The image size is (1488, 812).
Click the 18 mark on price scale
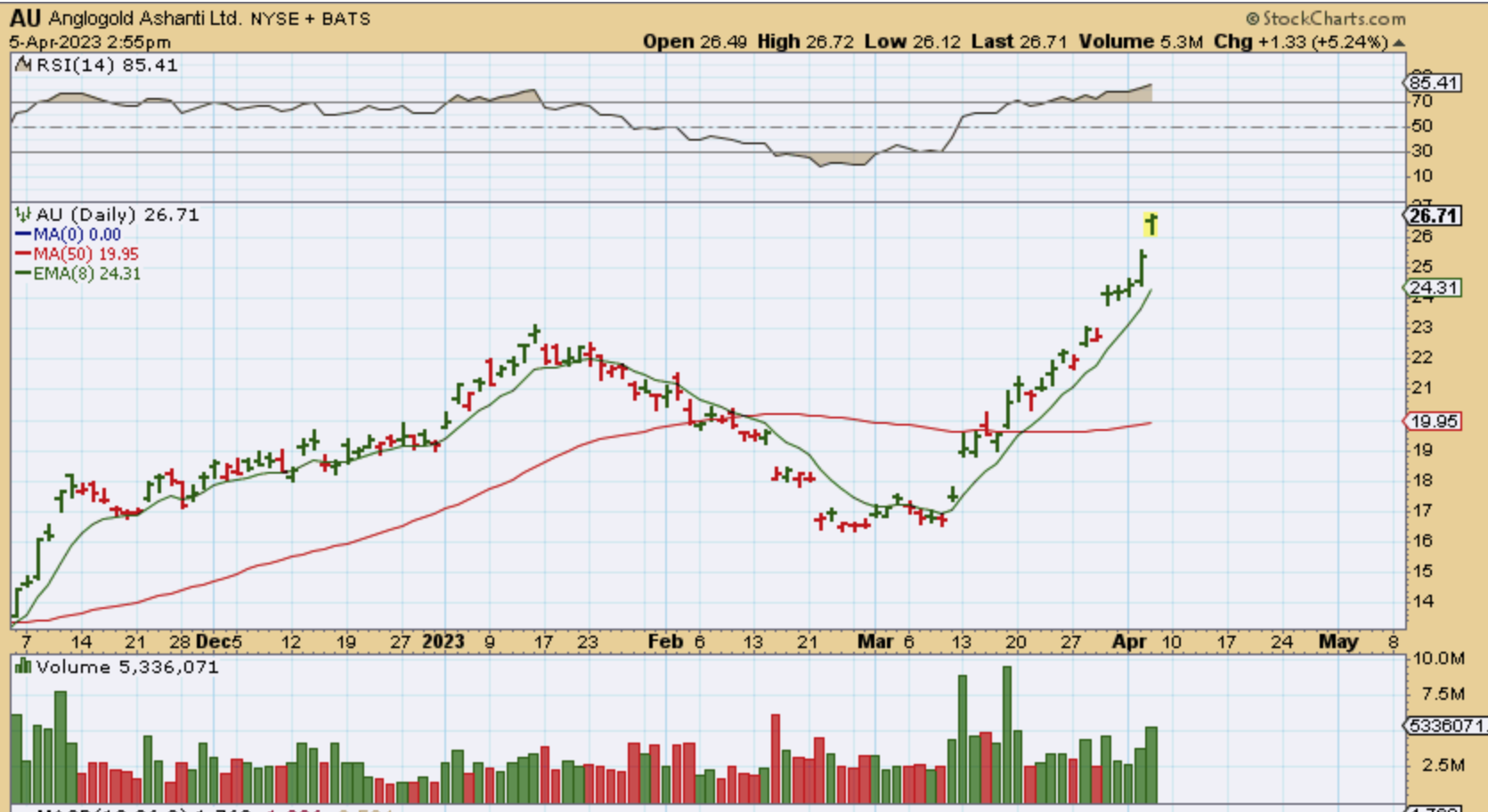1422,480
